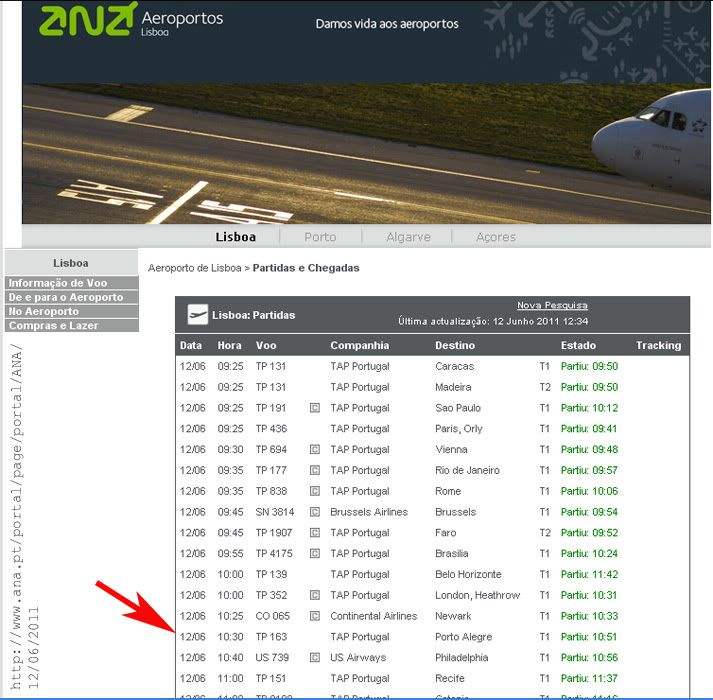The image size is (713, 700).
Task: Click codeshare icon for flight TP 4175
Action: (x=315, y=554)
